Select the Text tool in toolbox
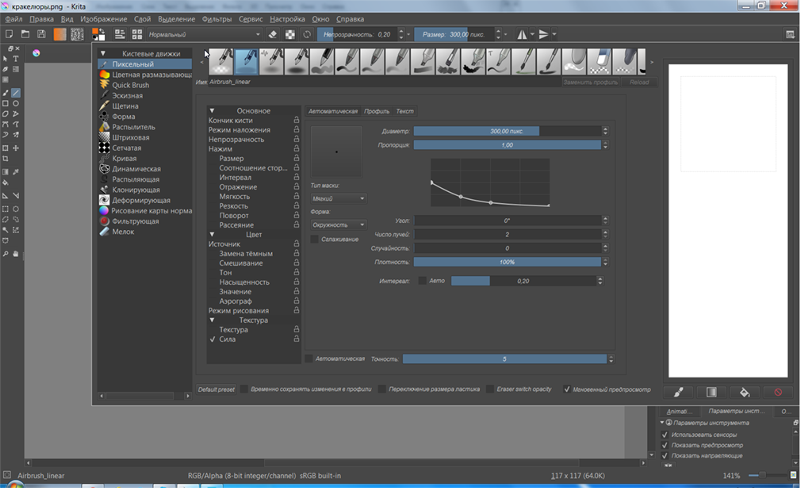 click(16, 59)
